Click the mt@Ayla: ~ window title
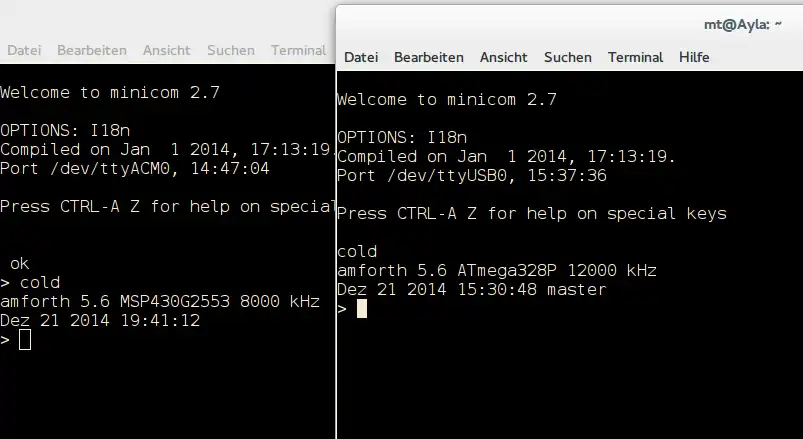This screenshot has width=803, height=439. coord(743,24)
